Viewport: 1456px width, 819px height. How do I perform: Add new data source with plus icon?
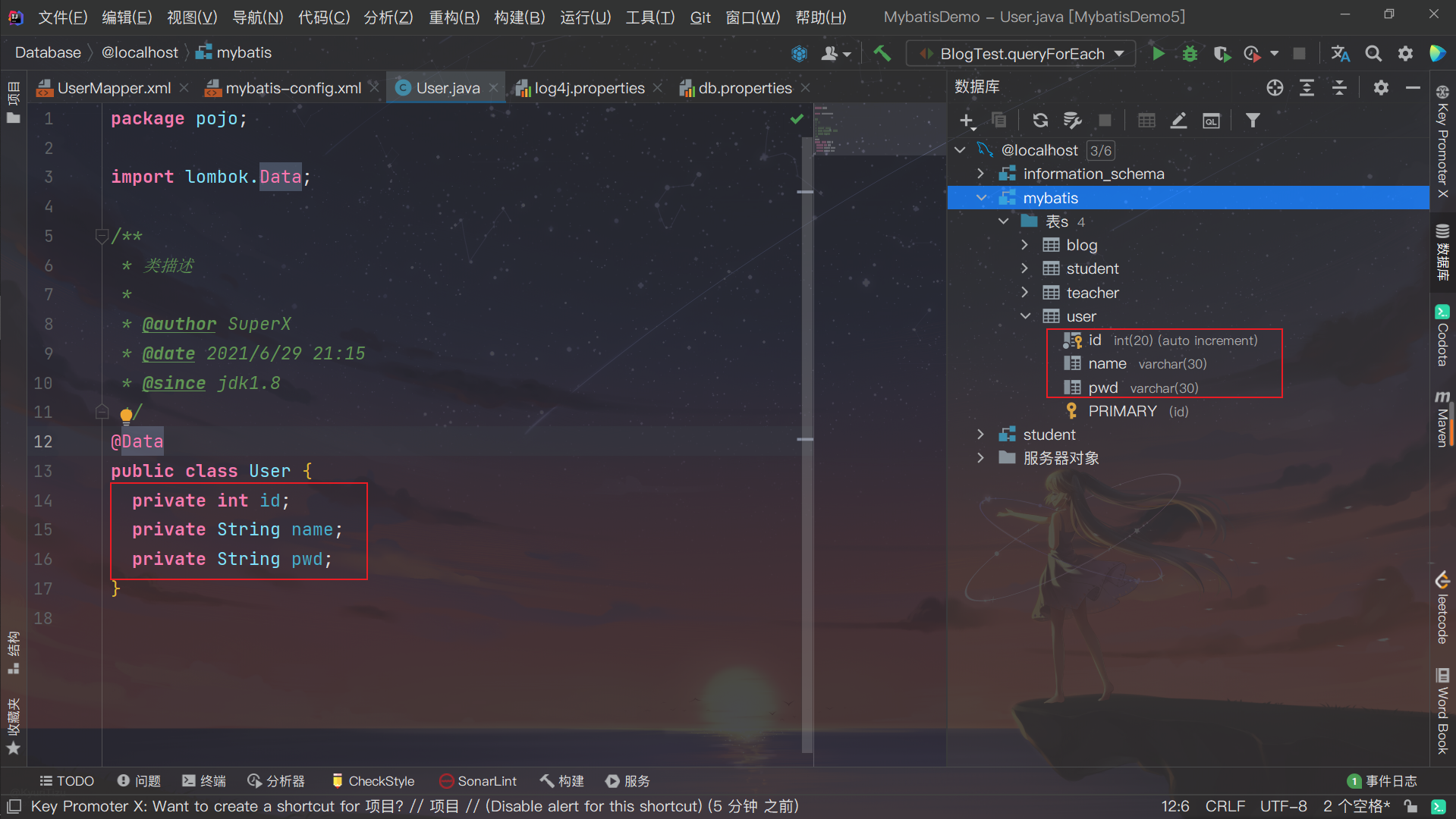pyautogui.click(x=967, y=121)
